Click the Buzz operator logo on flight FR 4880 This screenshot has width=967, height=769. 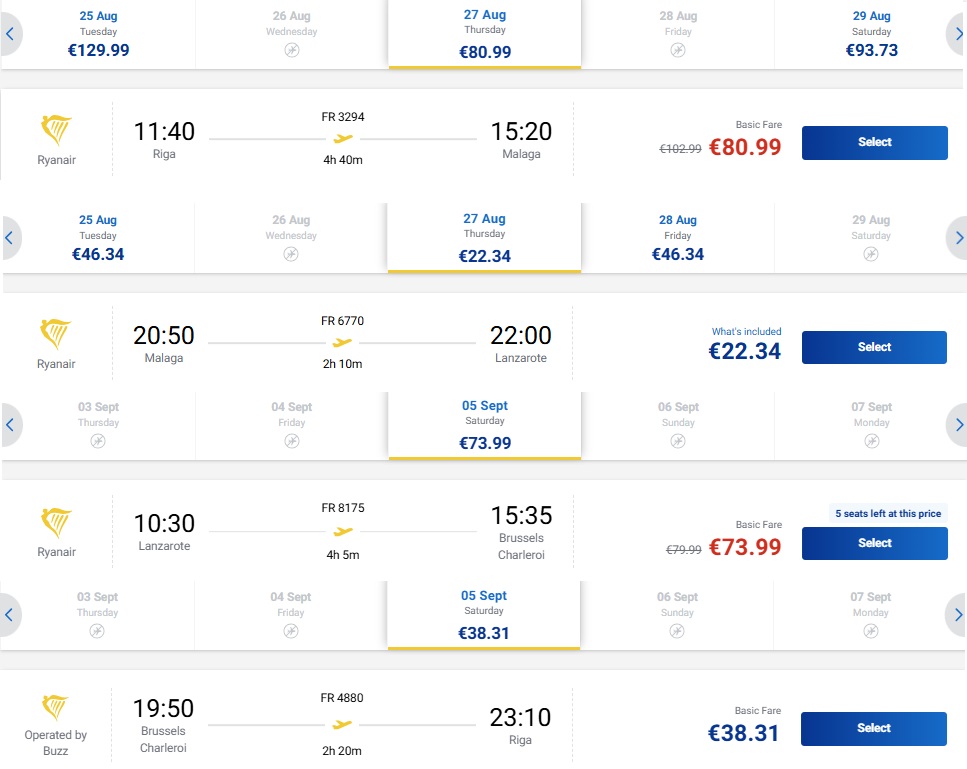[x=56, y=707]
